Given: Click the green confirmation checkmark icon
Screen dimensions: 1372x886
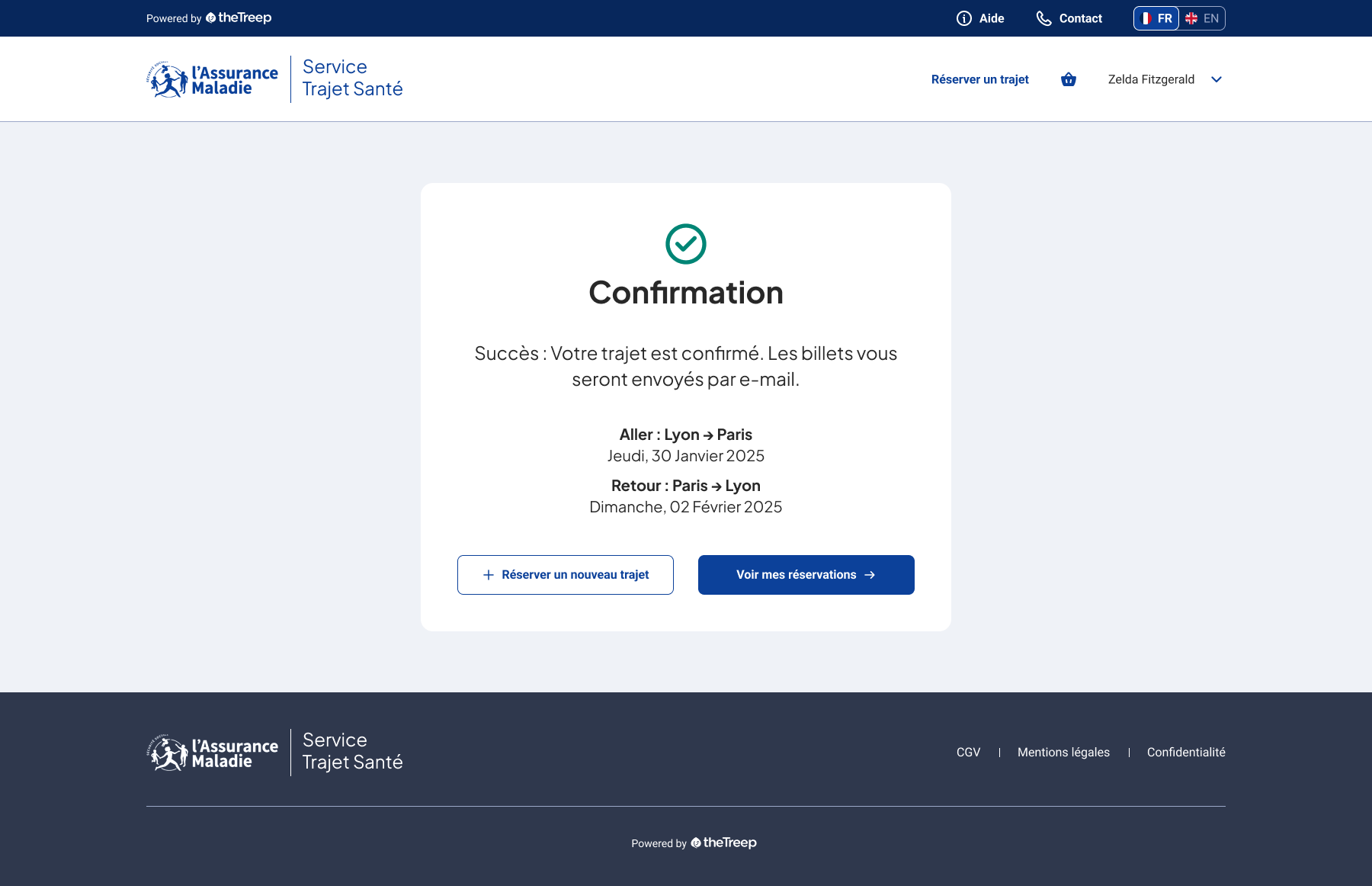Looking at the screenshot, I should [x=686, y=244].
